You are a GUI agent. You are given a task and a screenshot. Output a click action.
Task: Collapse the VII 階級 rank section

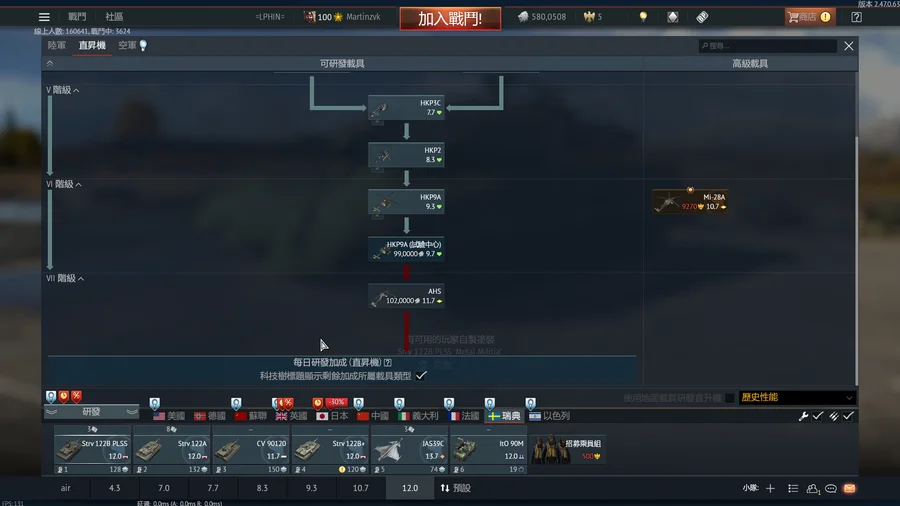(65, 278)
